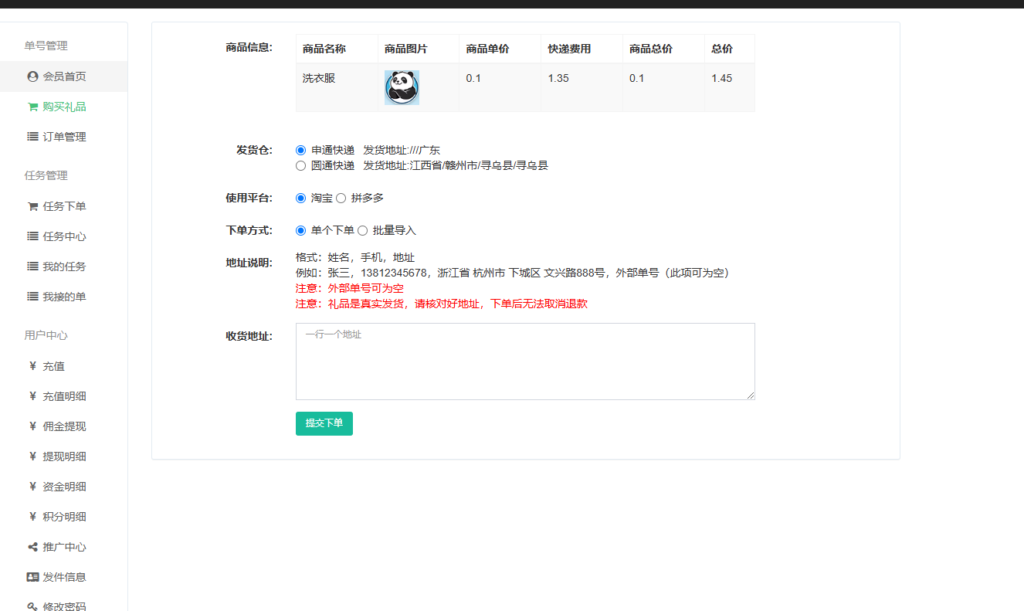Image resolution: width=1024 pixels, height=611 pixels.
Task: Click the 充值 yen icon in sidebar
Action: [x=33, y=365]
